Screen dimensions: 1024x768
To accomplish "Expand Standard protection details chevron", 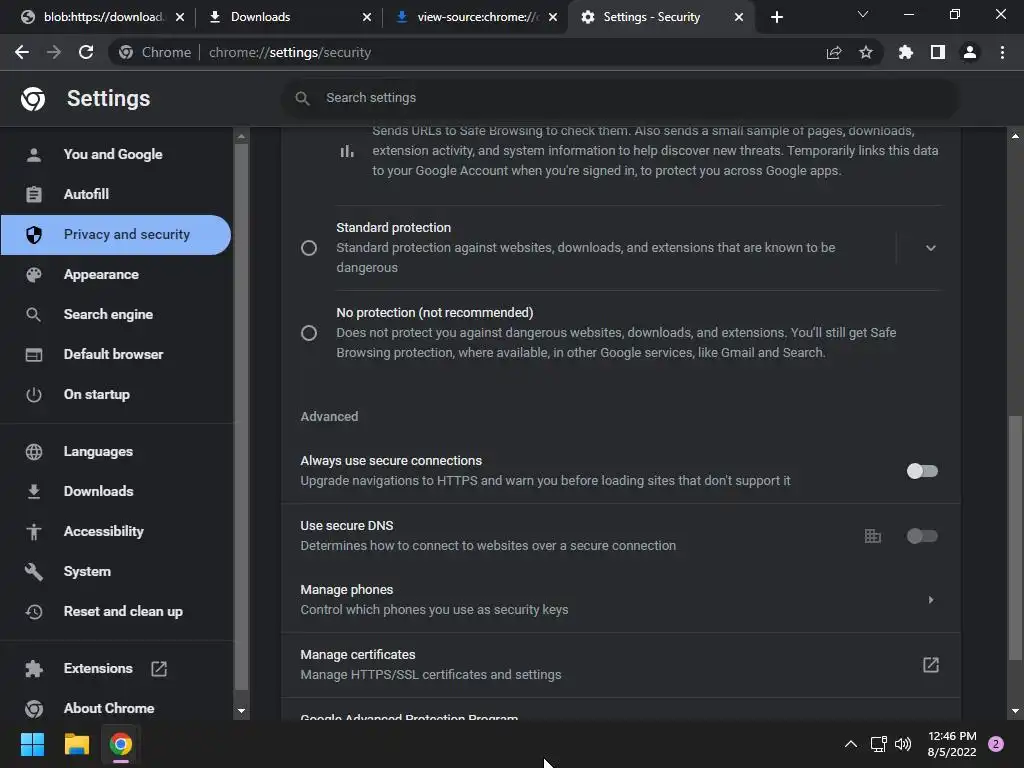I will pyautogui.click(x=931, y=248).
